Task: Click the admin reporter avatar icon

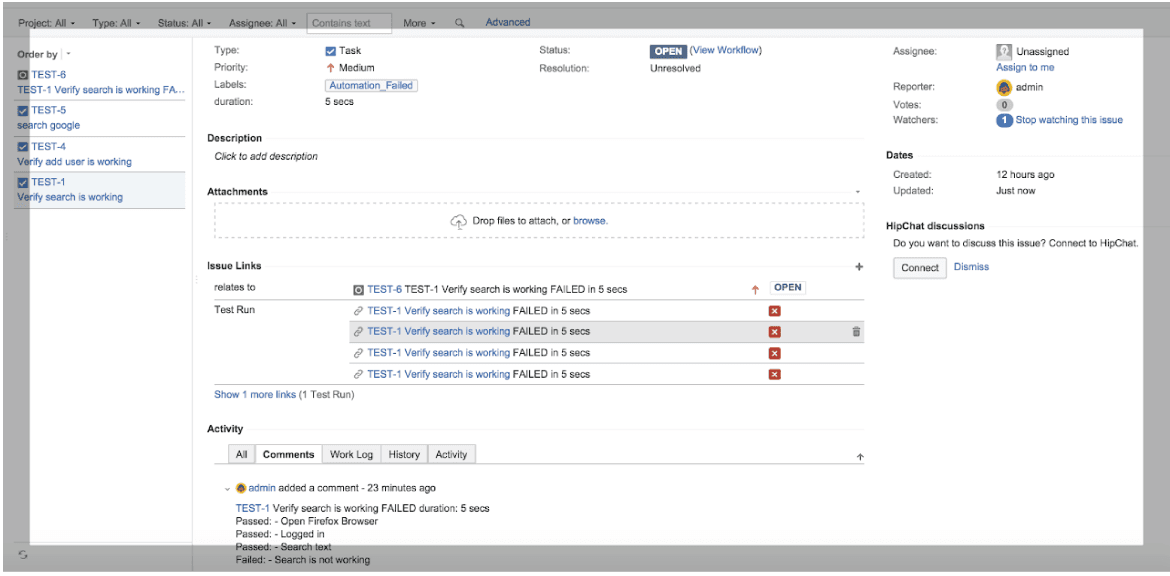Action: pos(1004,87)
